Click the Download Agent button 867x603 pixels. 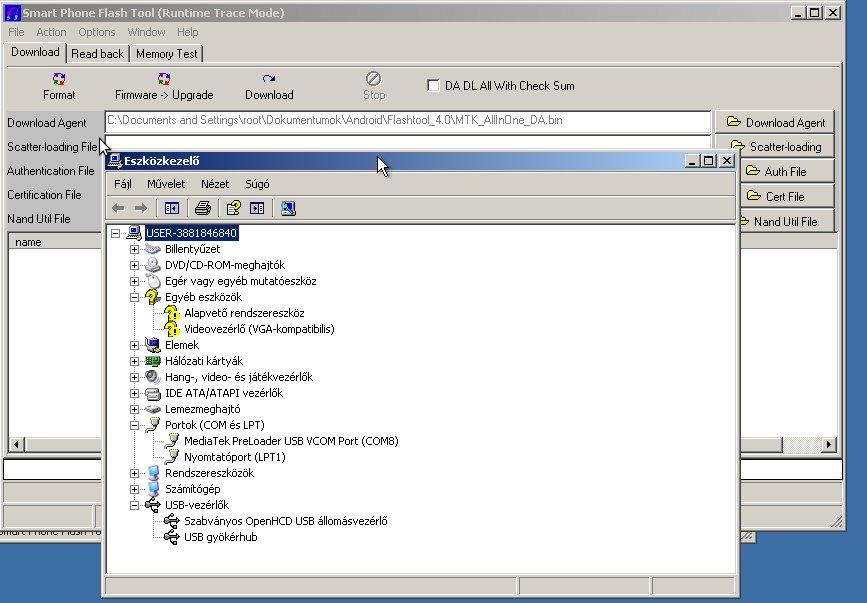tap(775, 122)
